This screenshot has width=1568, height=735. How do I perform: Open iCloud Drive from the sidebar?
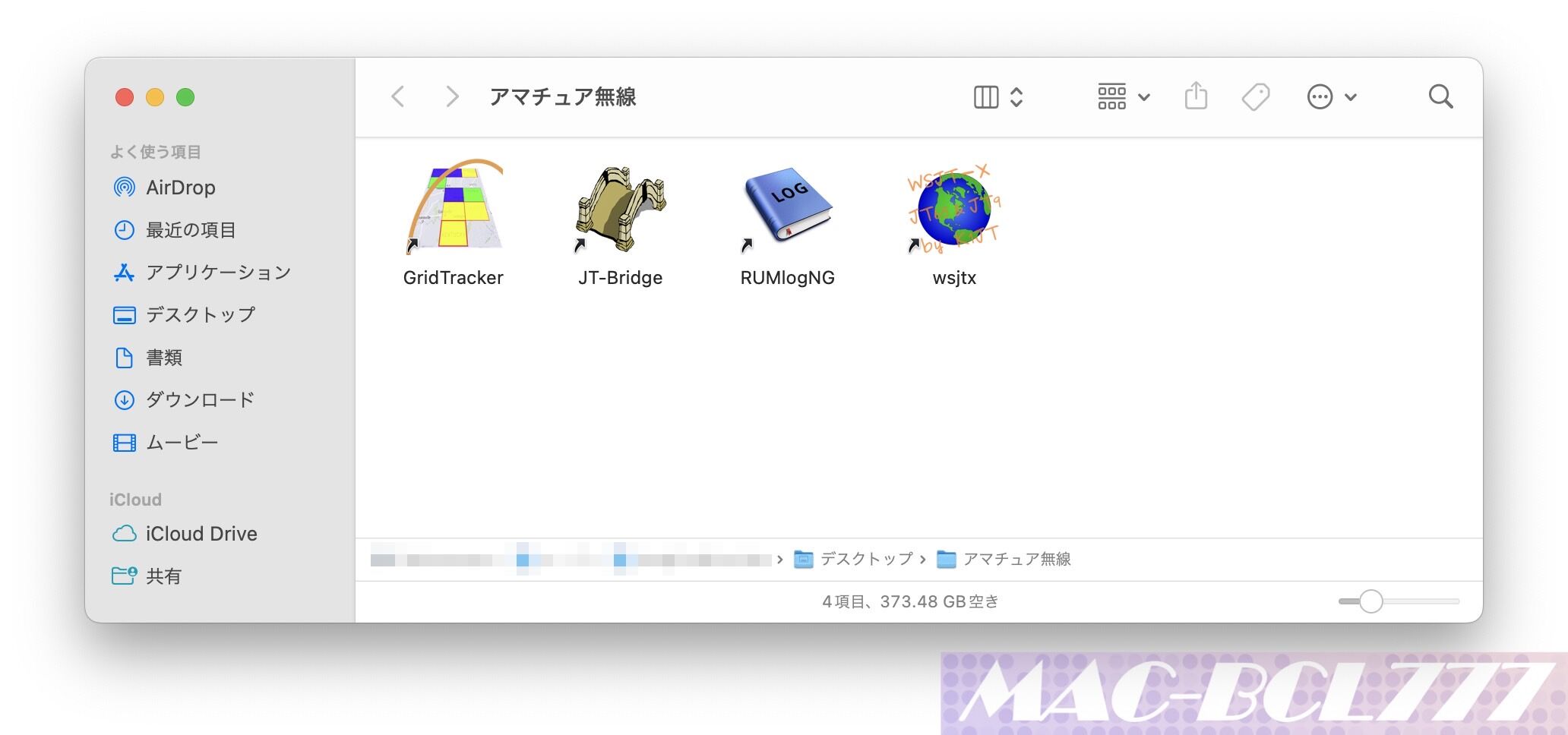point(201,533)
